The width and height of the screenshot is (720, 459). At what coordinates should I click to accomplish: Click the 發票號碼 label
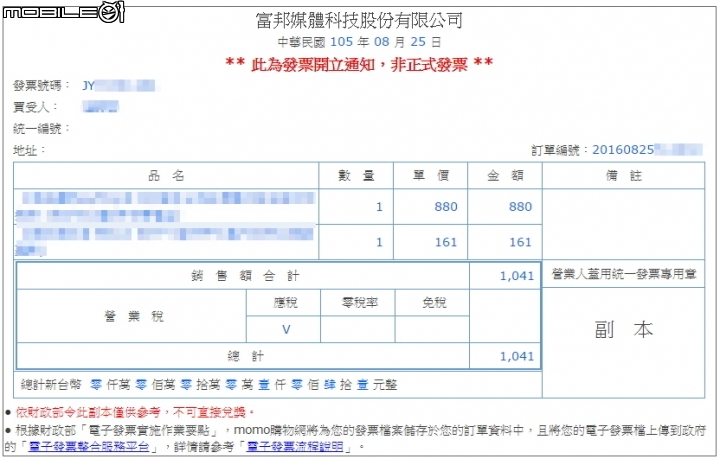pyautogui.click(x=41, y=85)
